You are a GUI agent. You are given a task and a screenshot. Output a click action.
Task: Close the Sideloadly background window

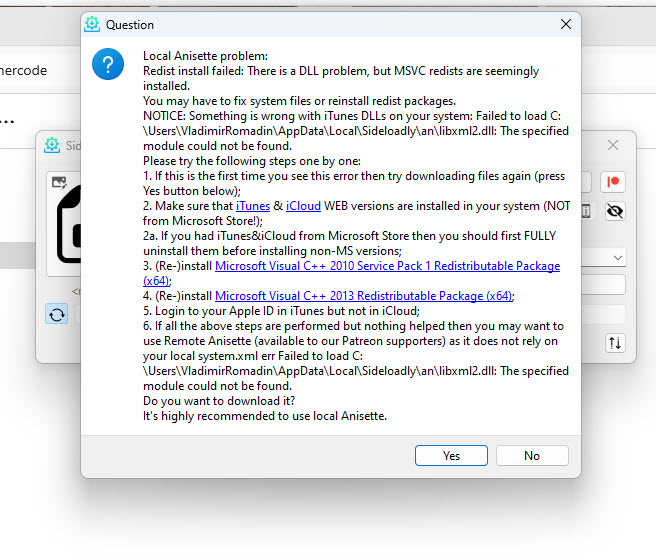click(x=613, y=145)
